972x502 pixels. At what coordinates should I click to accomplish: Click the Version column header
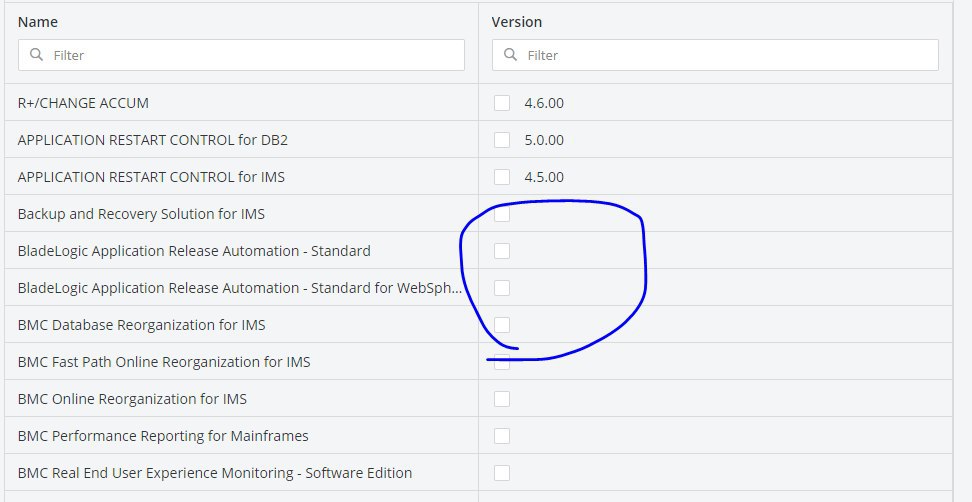coord(517,22)
